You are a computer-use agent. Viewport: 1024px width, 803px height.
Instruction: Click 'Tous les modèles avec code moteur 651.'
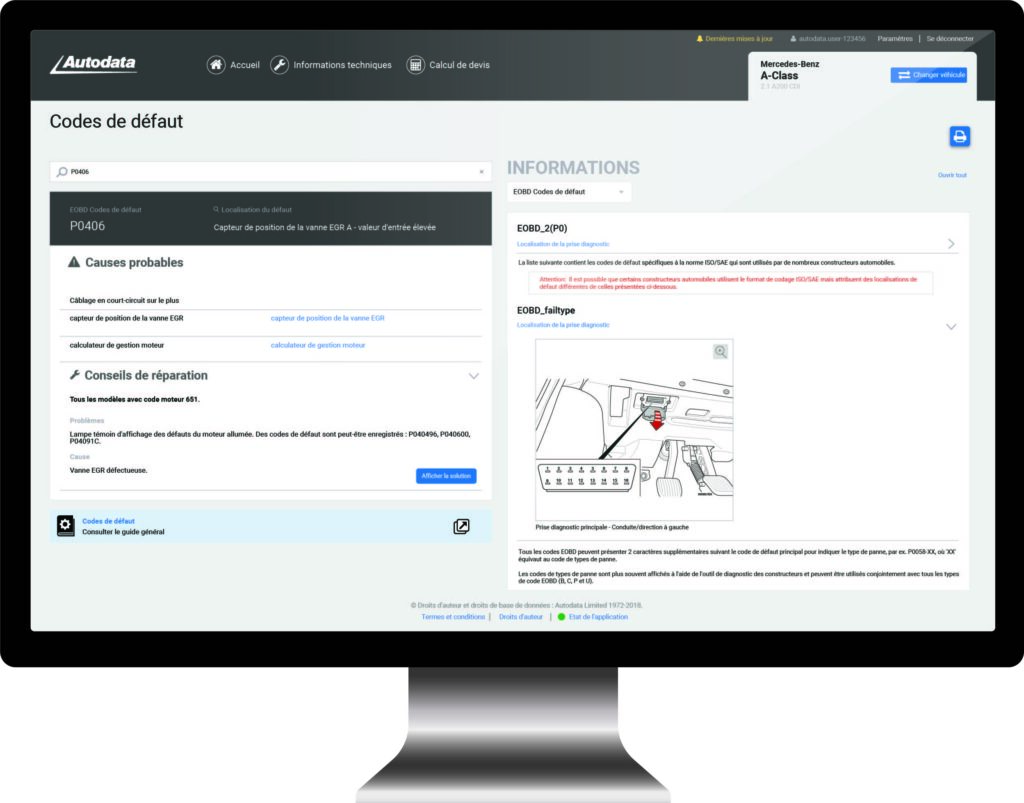(x=135, y=399)
